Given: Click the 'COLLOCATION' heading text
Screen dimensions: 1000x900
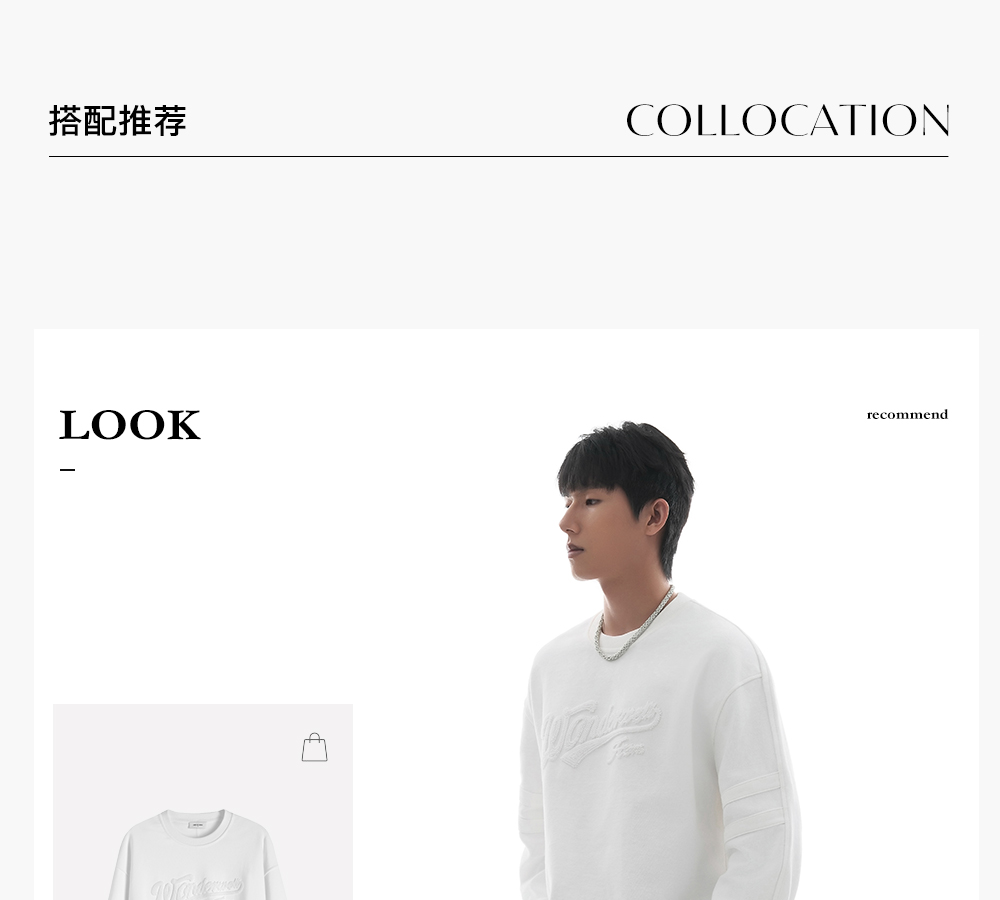Looking at the screenshot, I should click(788, 120).
